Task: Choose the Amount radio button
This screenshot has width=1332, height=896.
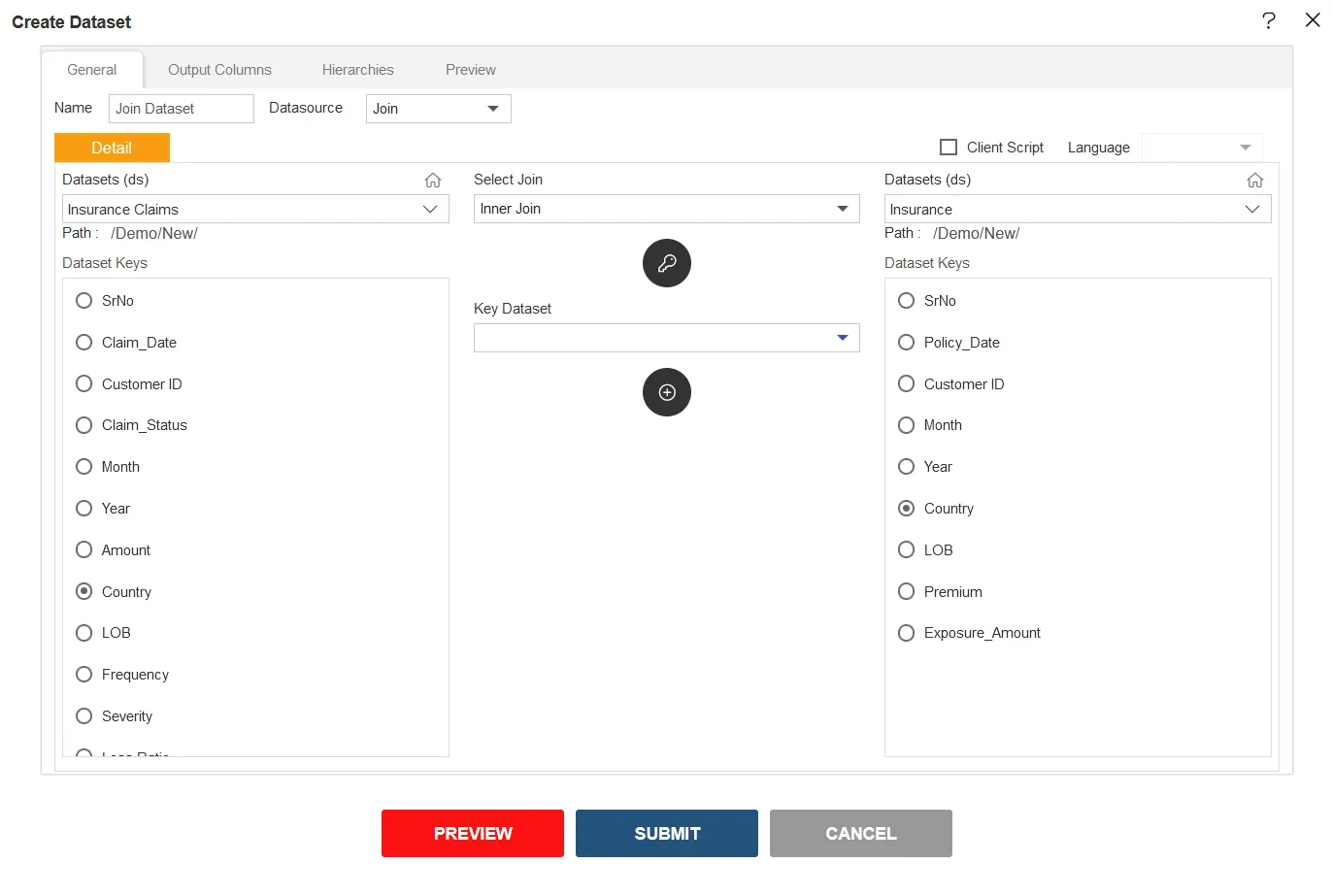Action: click(x=84, y=550)
